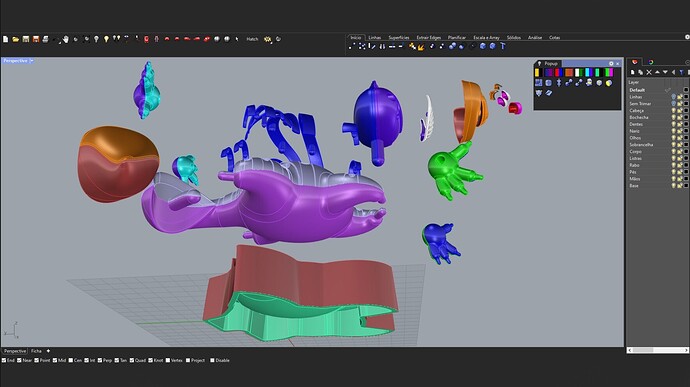Toggle the Point osnap checkbox
Image resolution: width=690 pixels, height=387 pixels.
37,360
